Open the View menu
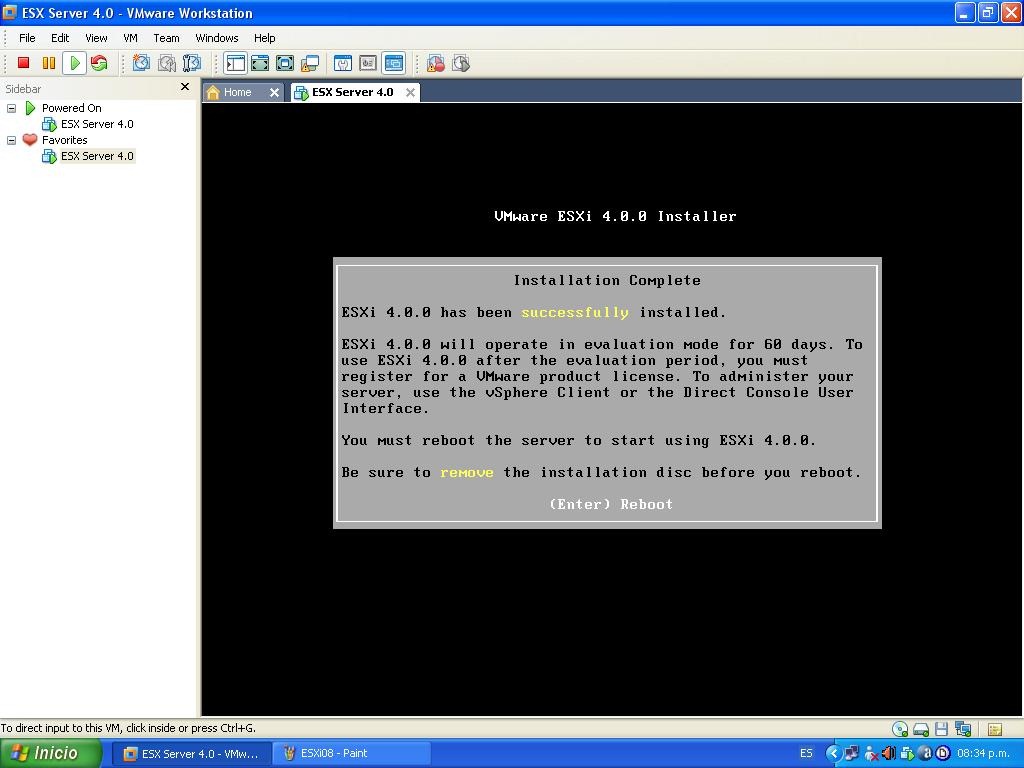Image resolution: width=1024 pixels, height=768 pixels. click(x=96, y=38)
